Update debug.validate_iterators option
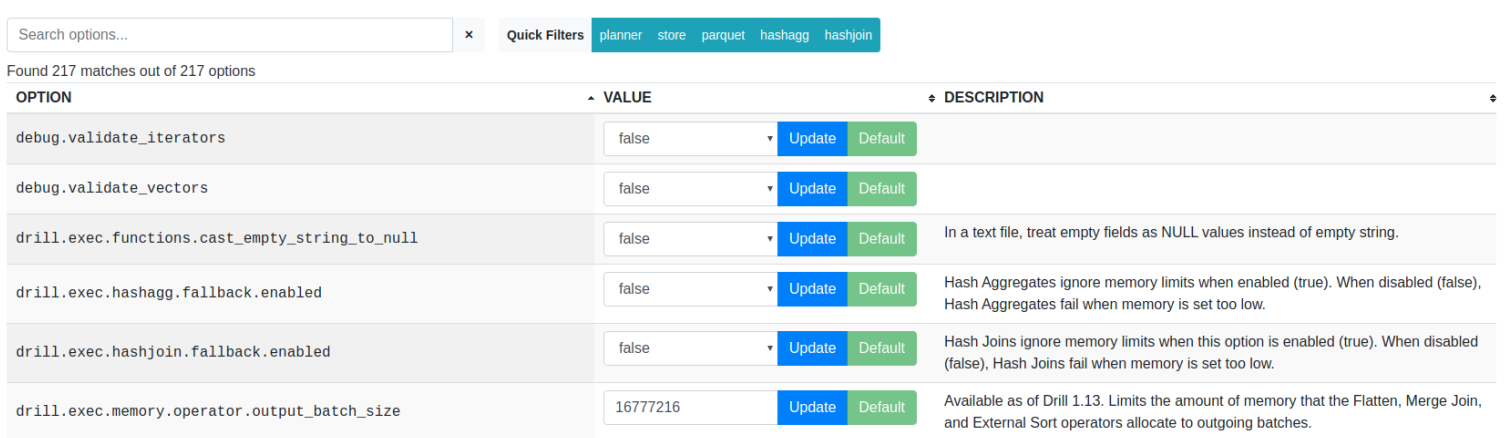 click(x=812, y=139)
